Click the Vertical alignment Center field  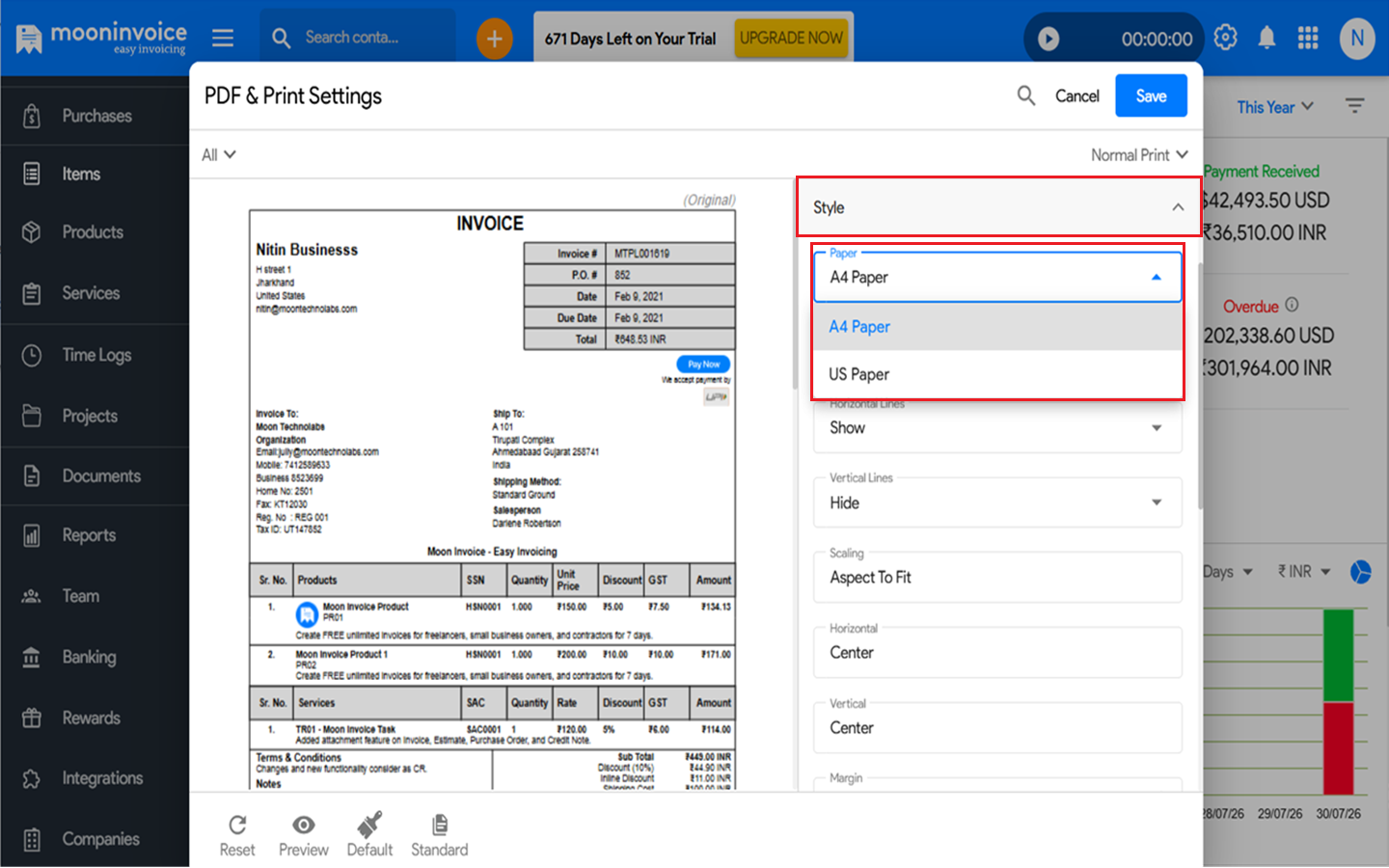tap(997, 728)
